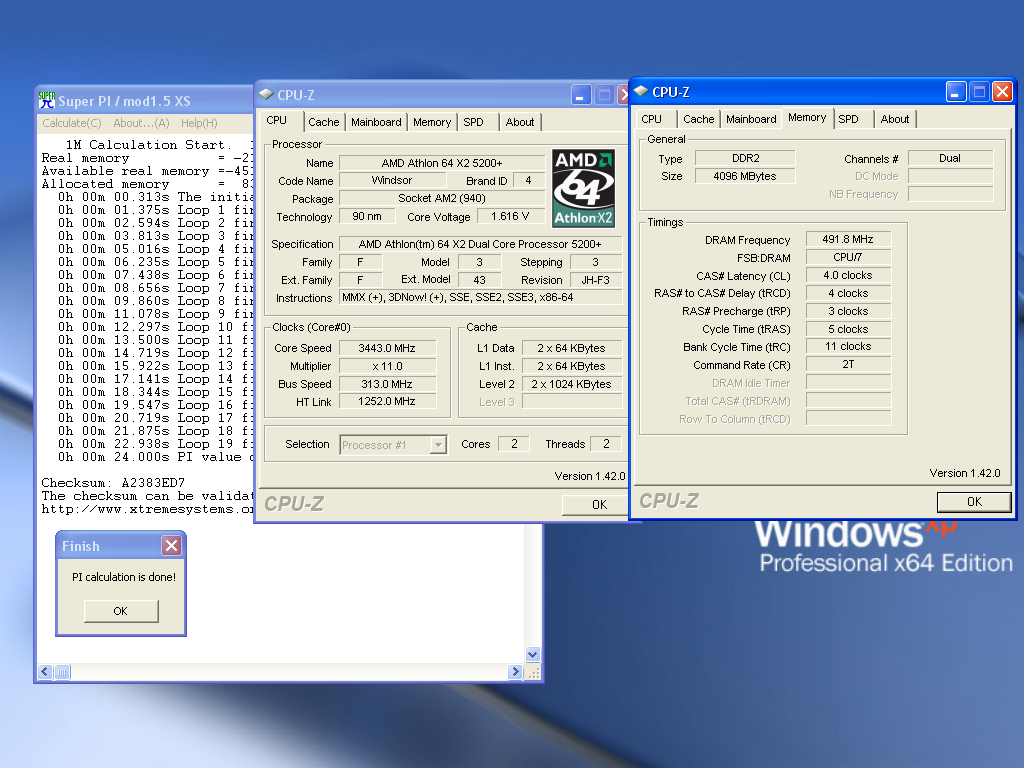Open the Processor #1 selection dropdown
1024x768 pixels.
pyautogui.click(x=438, y=445)
